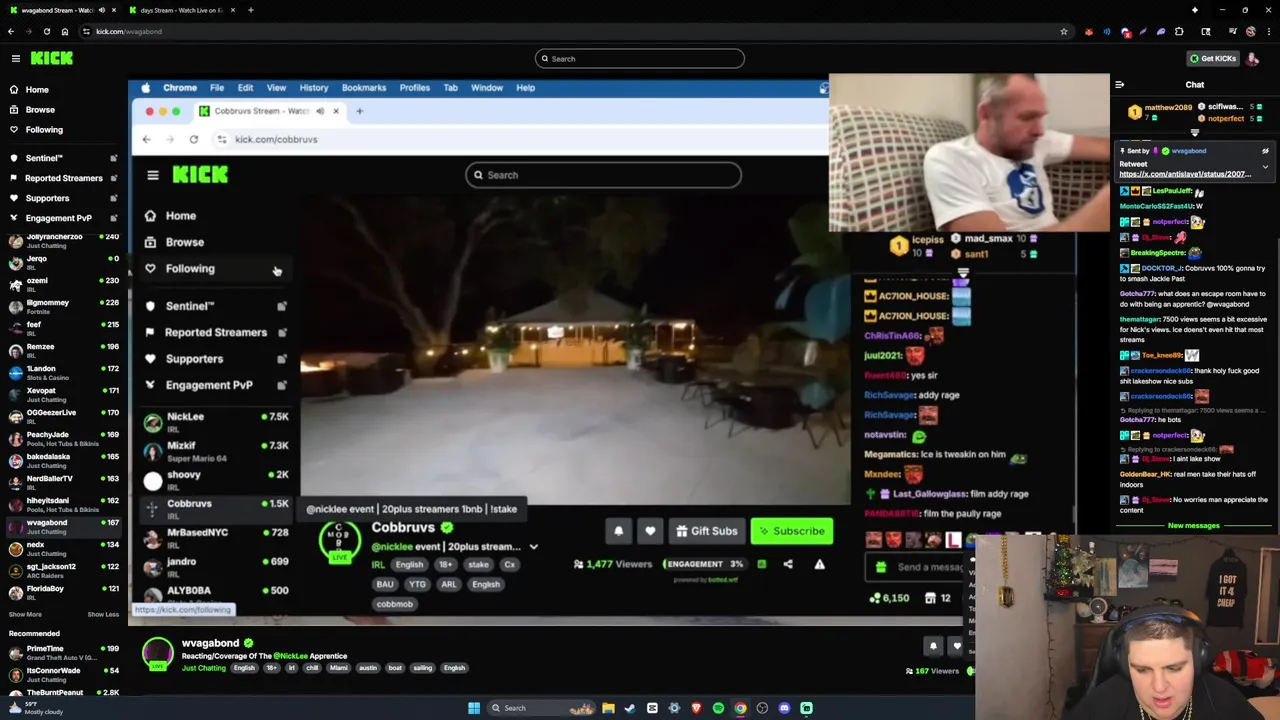Open hamburger menu in streamed Kick page
Screen dimensions: 1280x720
tap(153, 175)
